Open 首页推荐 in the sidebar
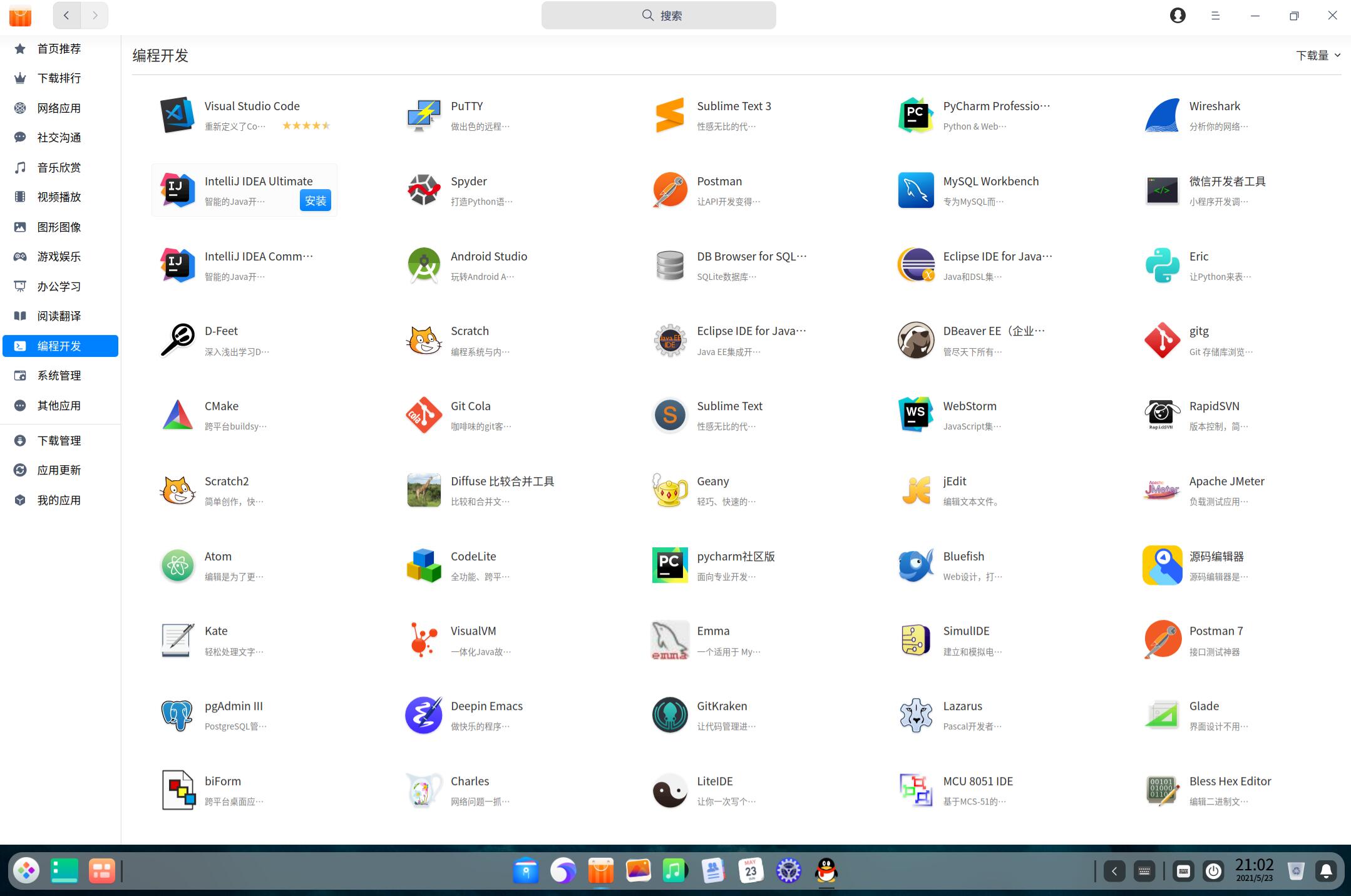Image resolution: width=1351 pixels, height=896 pixels. [61, 48]
